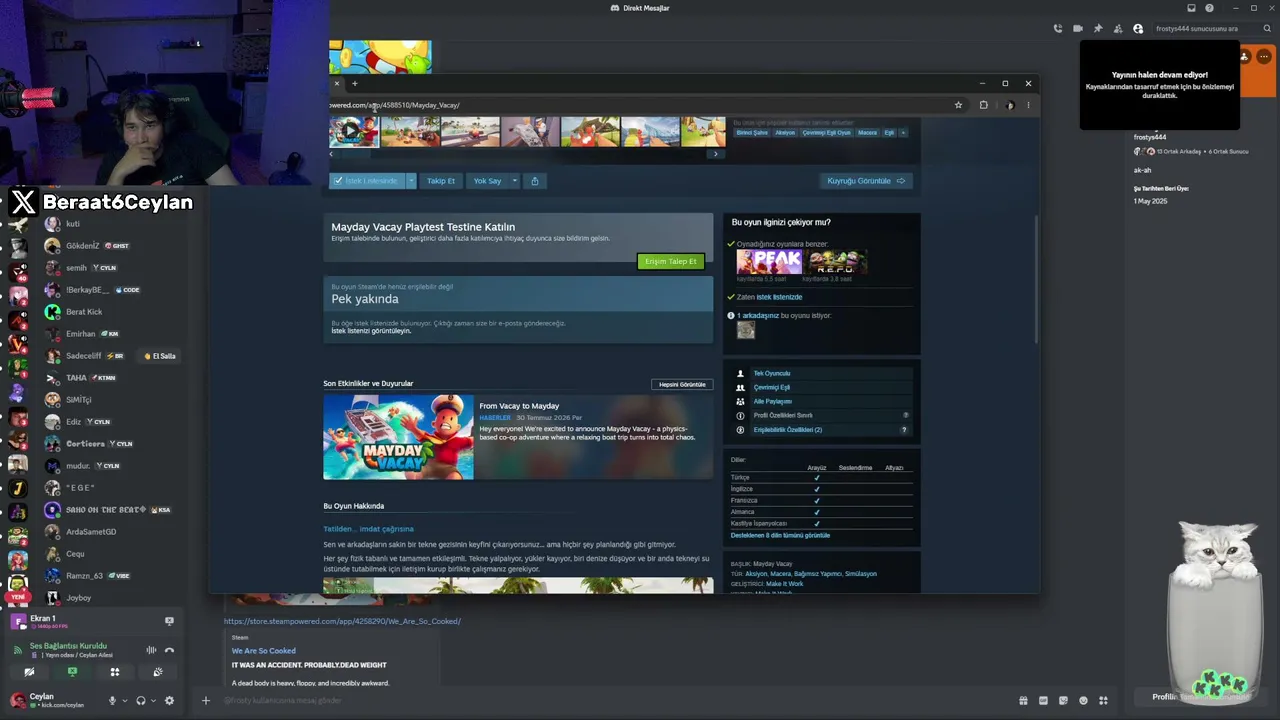The height and width of the screenshot is (720, 1280).
Task: Expand more Steam tags with plus button
Action: point(903,132)
